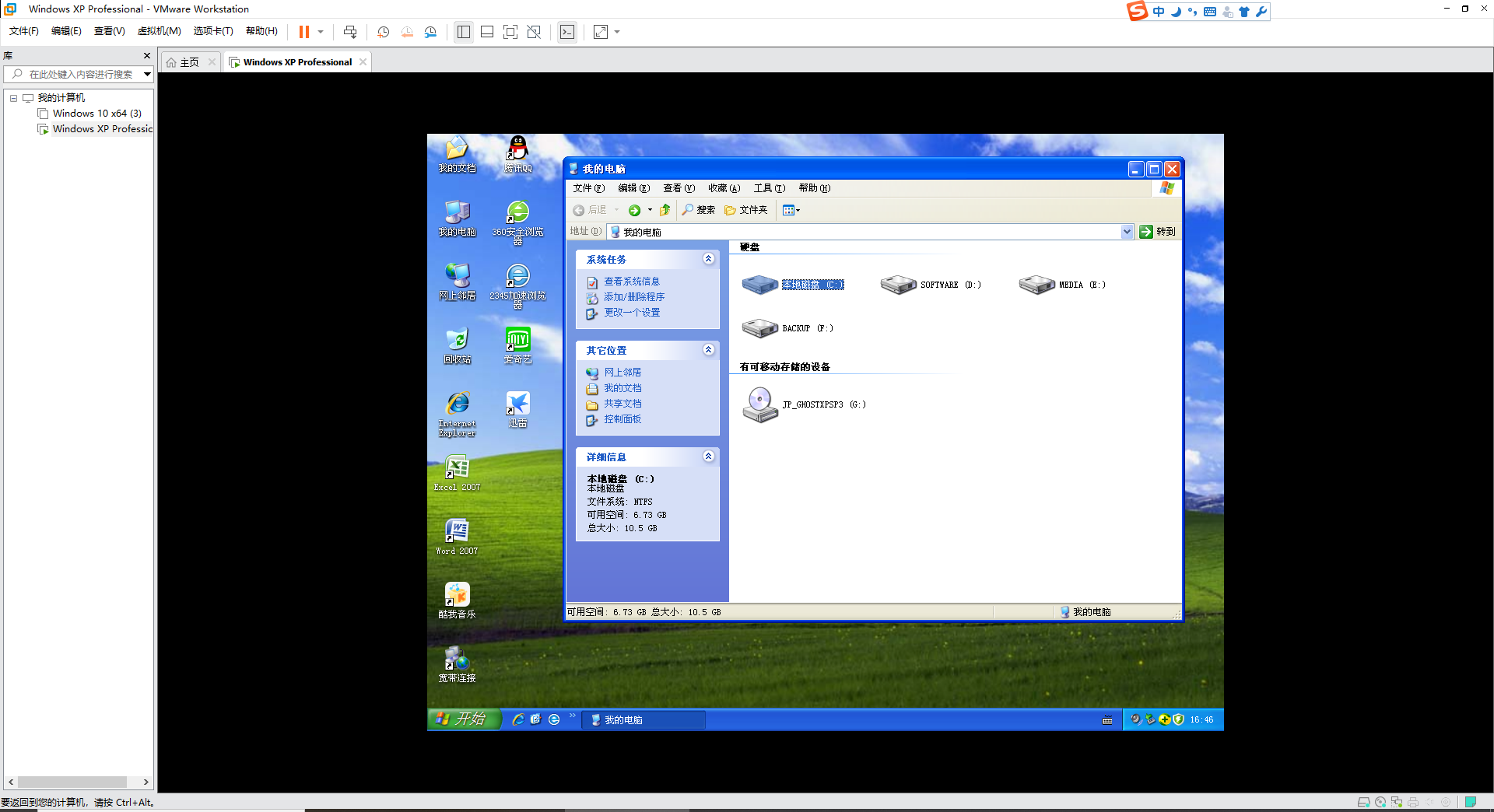Select Windows XP Professional in library tree
1494x812 pixels.
pyautogui.click(x=95, y=129)
